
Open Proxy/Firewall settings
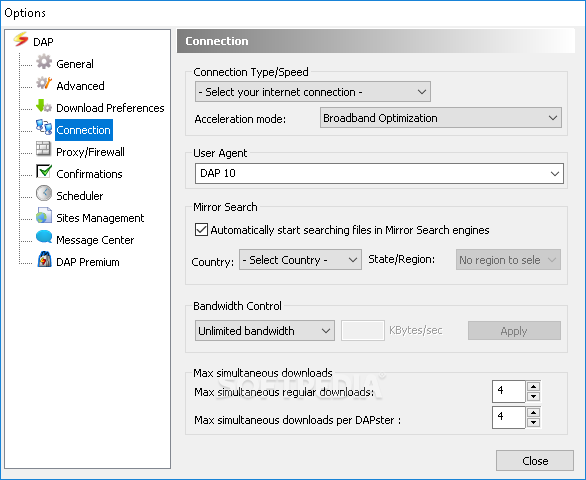[x=90, y=152]
